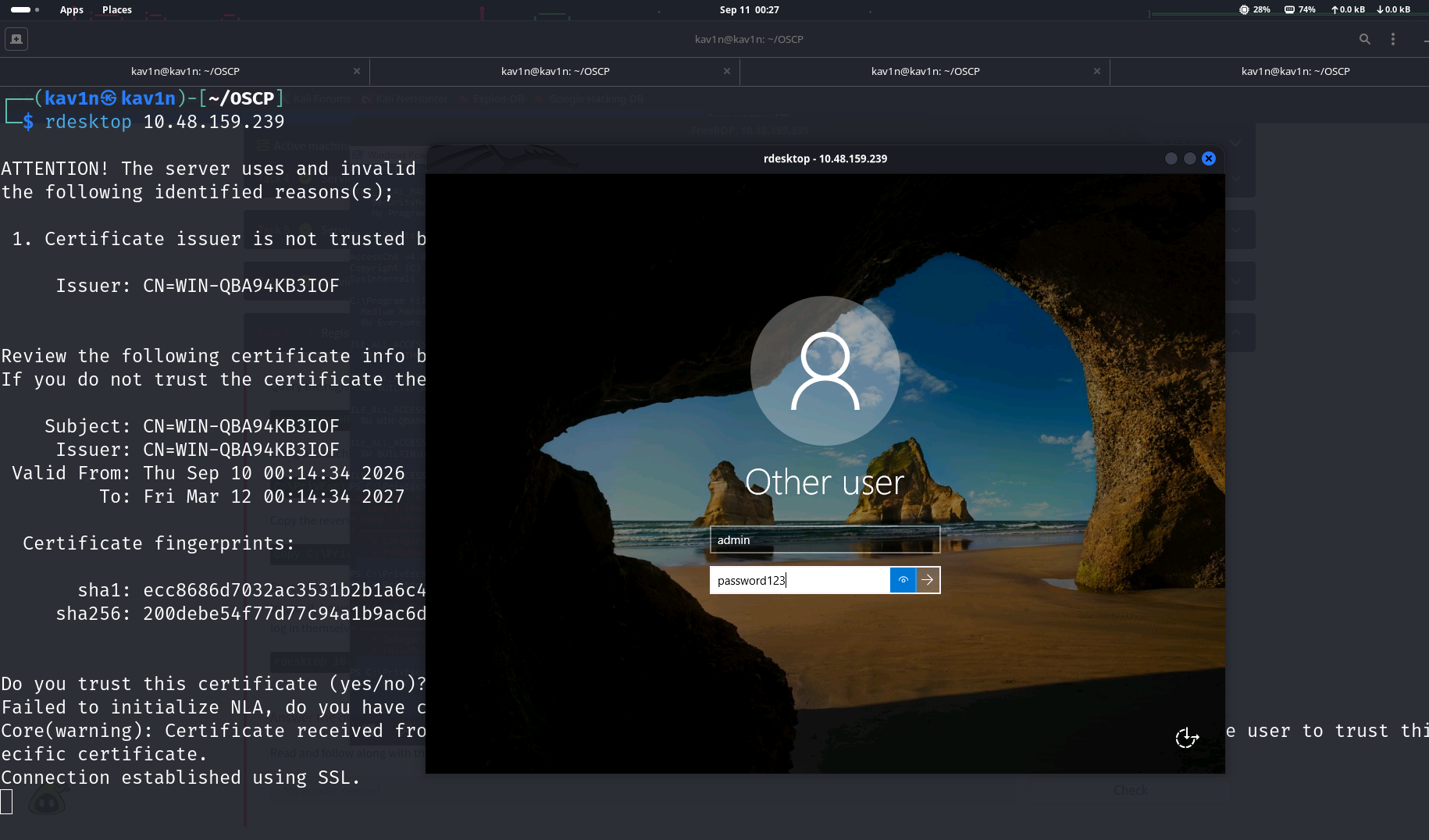The image size is (1429, 840).
Task: Maximize the rdesktop window
Action: 1190,158
